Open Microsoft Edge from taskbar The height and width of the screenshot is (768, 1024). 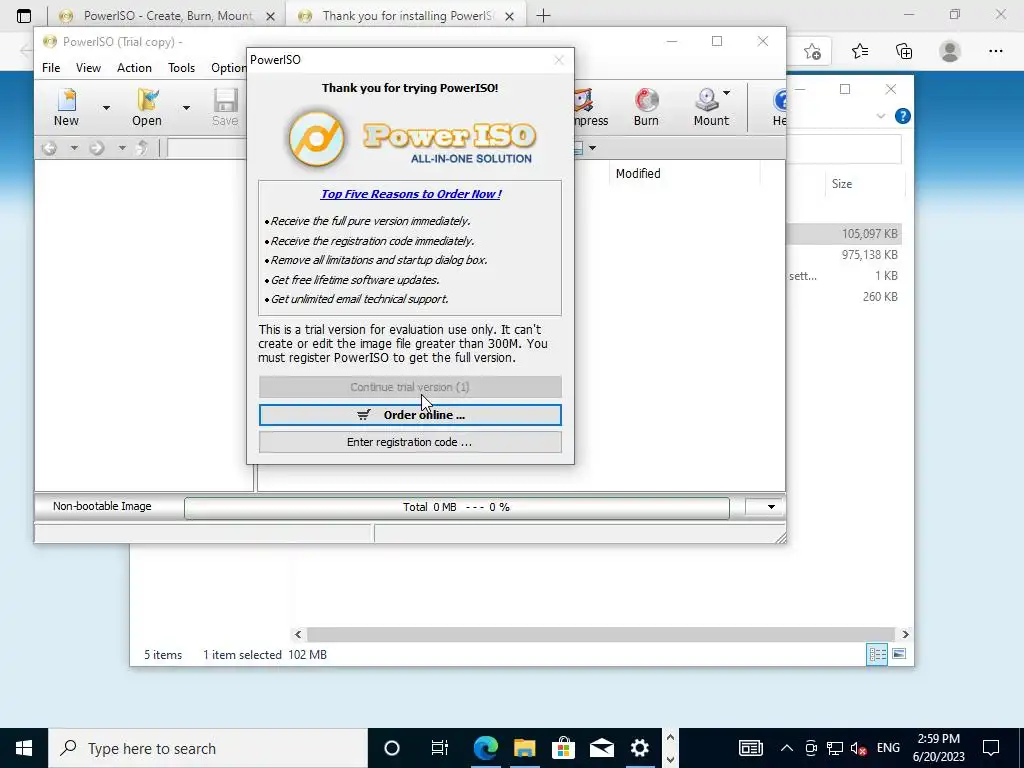[x=485, y=748]
